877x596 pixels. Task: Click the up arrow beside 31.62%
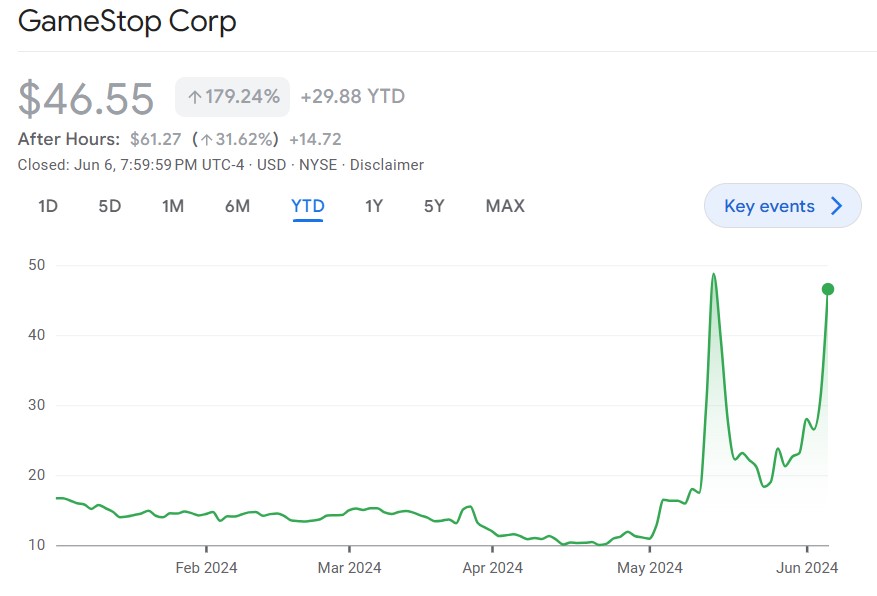point(207,139)
